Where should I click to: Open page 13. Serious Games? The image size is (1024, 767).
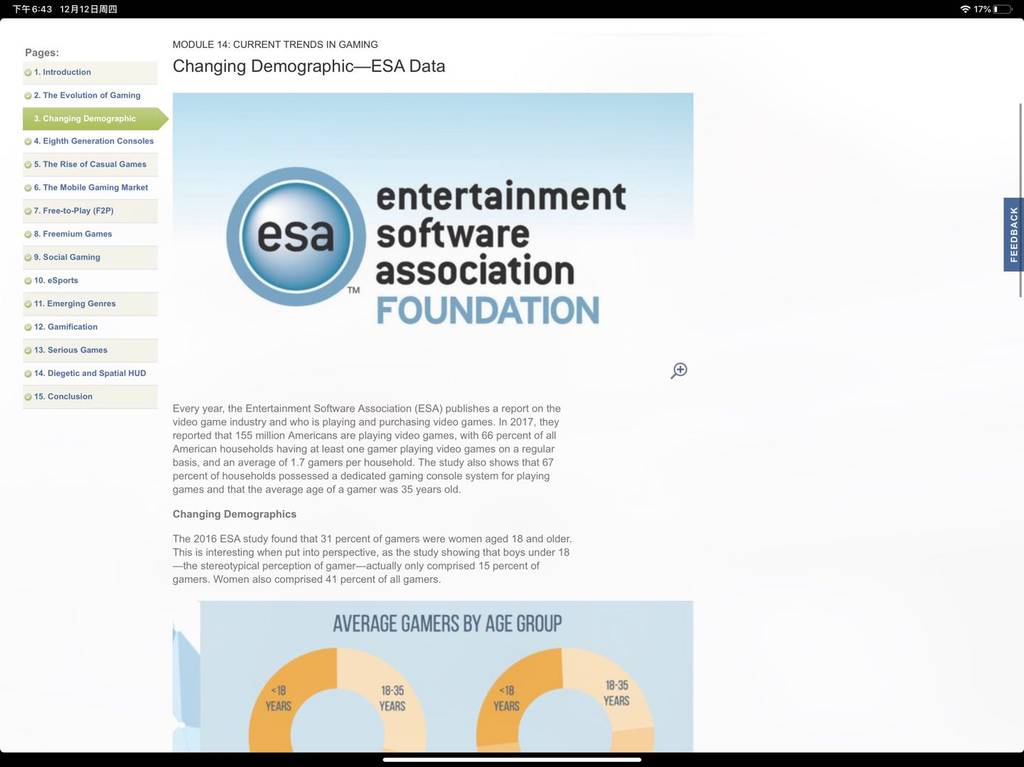(90, 350)
